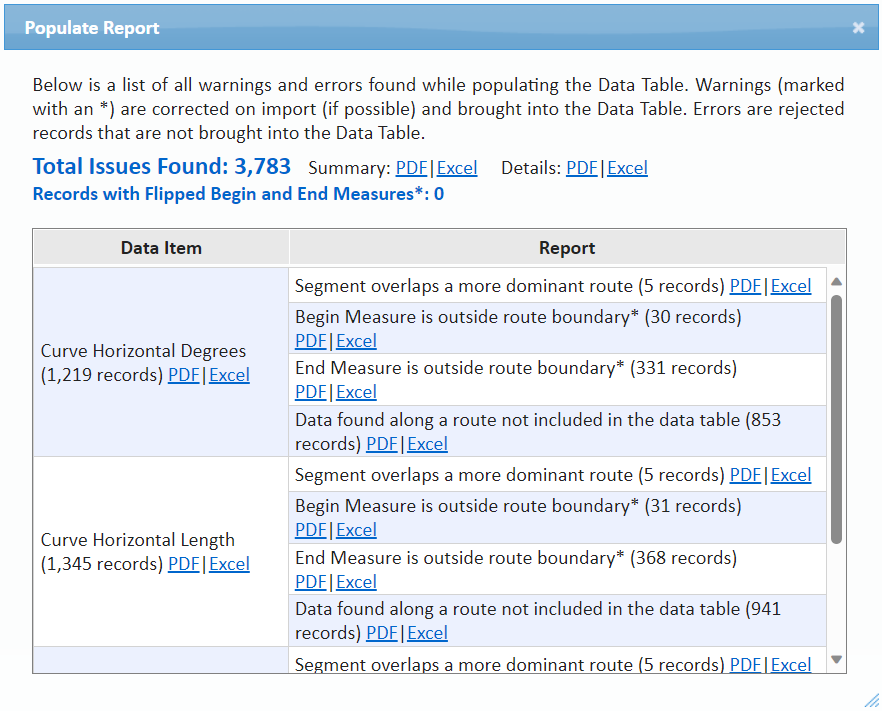Click the Total Issues Found: 3,783 text
The height and width of the screenshot is (711, 882).
(x=161, y=166)
